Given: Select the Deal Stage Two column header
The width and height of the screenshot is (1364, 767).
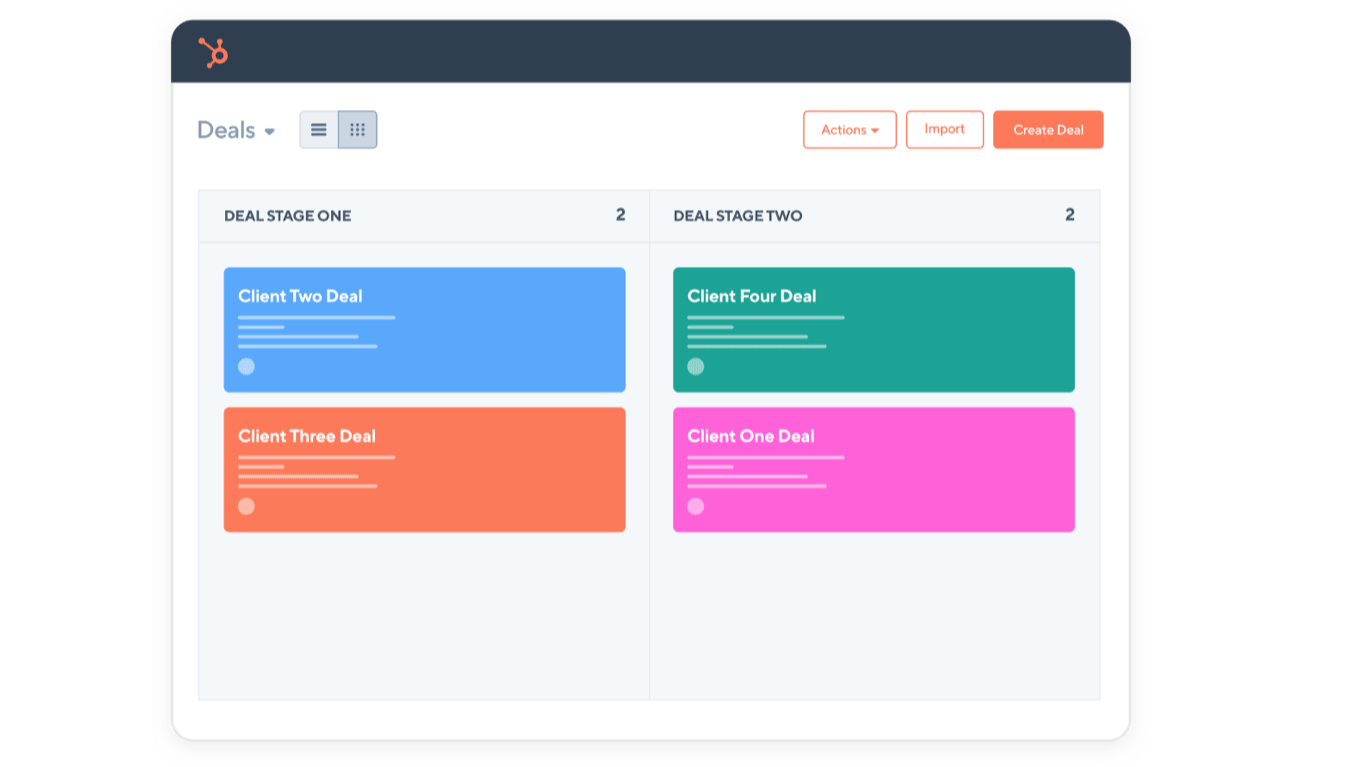Looking at the screenshot, I should click(737, 215).
